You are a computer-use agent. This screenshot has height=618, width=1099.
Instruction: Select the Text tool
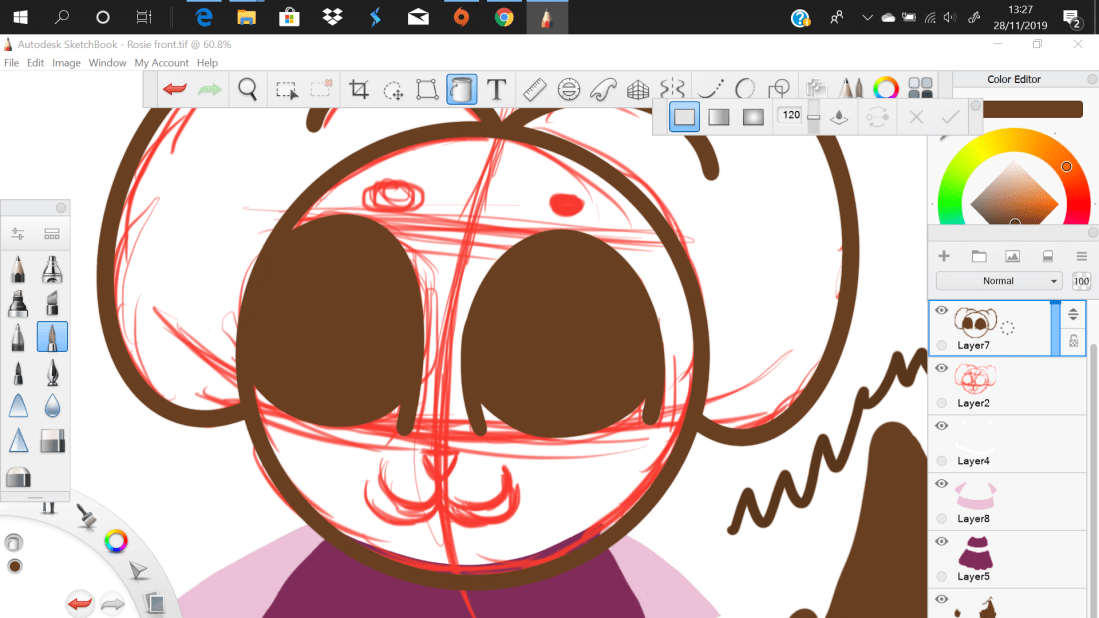(x=496, y=90)
